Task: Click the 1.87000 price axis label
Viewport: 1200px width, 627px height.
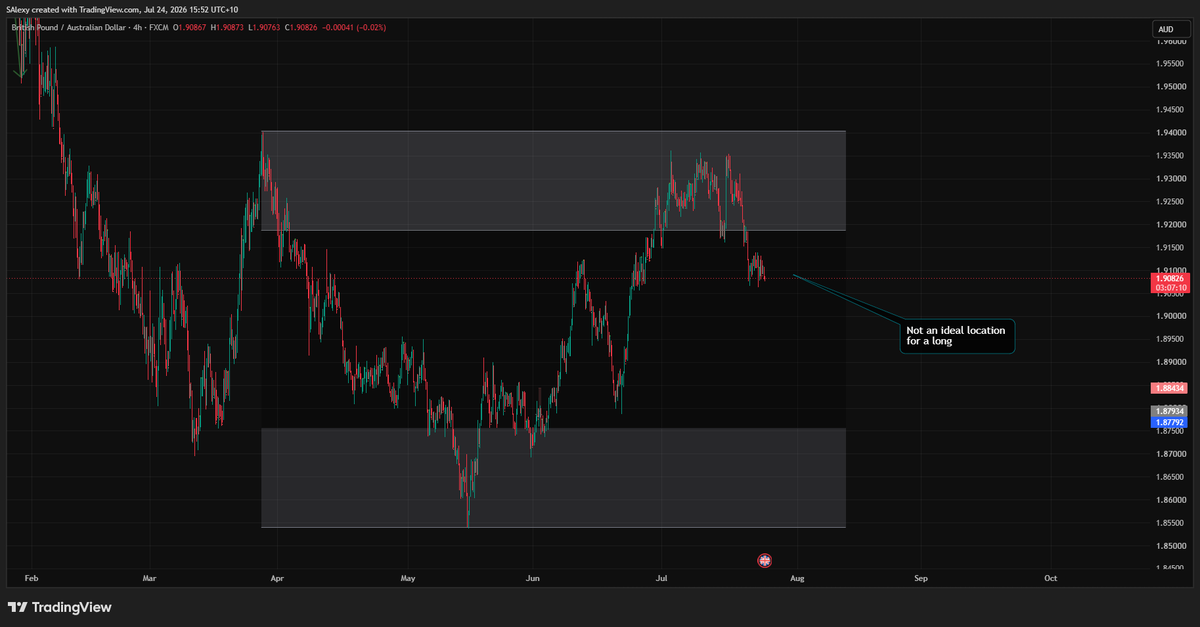Action: (x=1169, y=454)
